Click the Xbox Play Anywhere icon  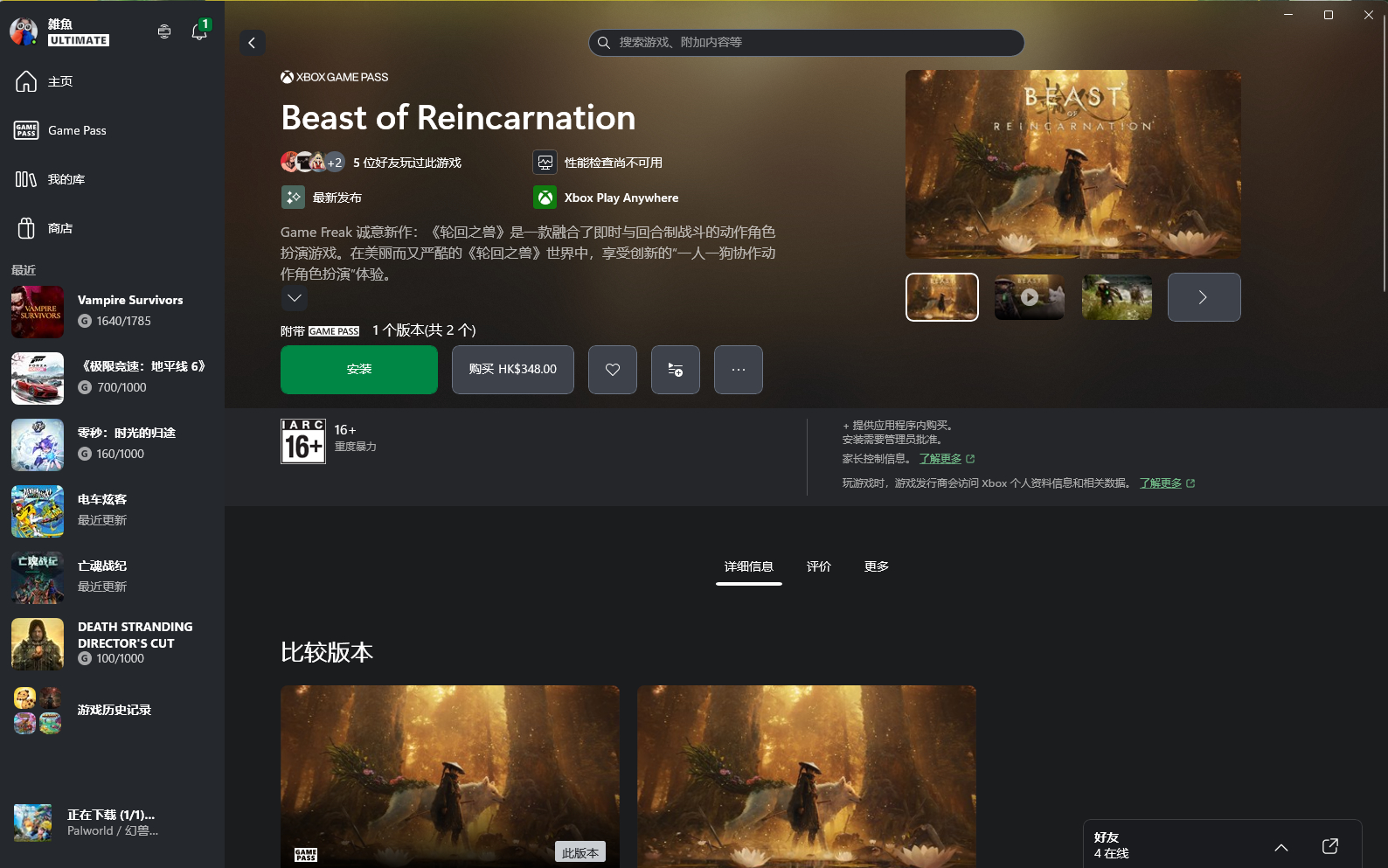point(545,198)
